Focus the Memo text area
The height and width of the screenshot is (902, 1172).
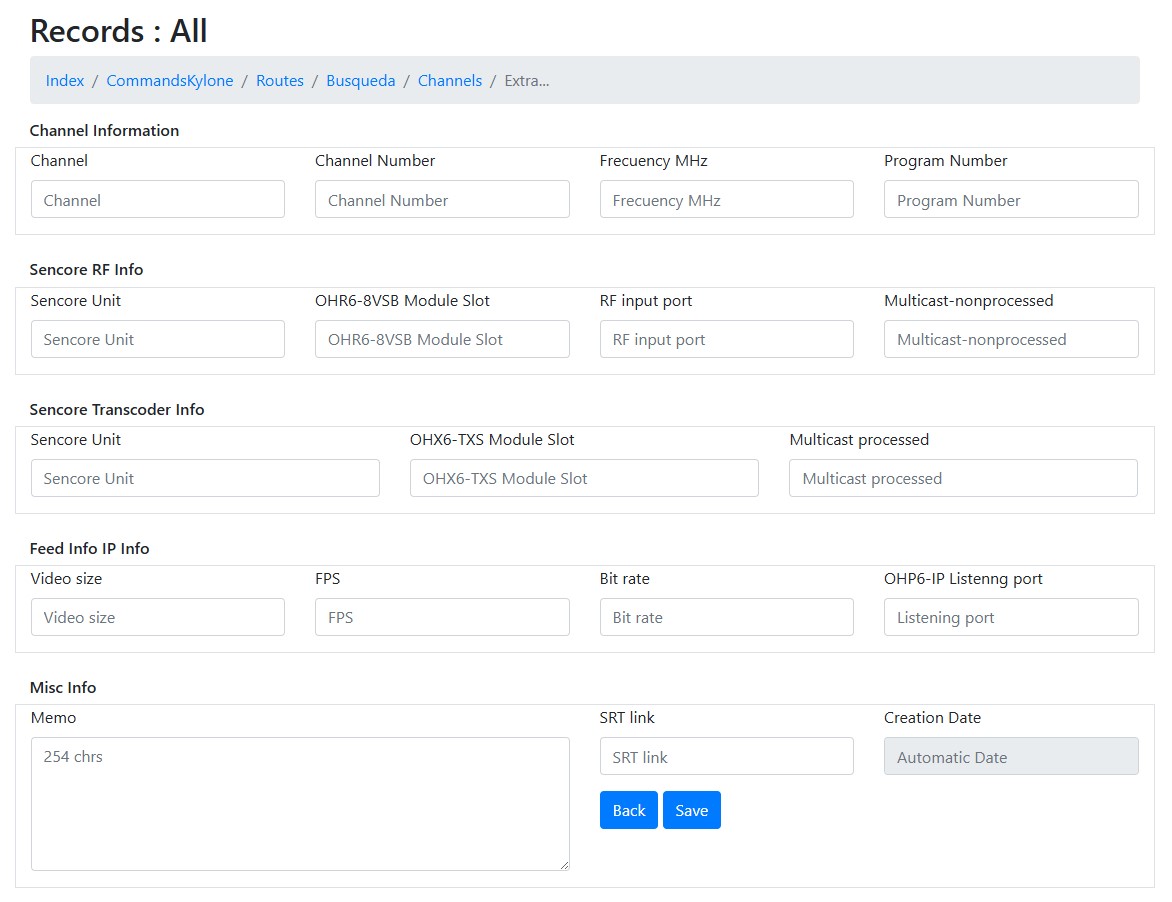(300, 804)
